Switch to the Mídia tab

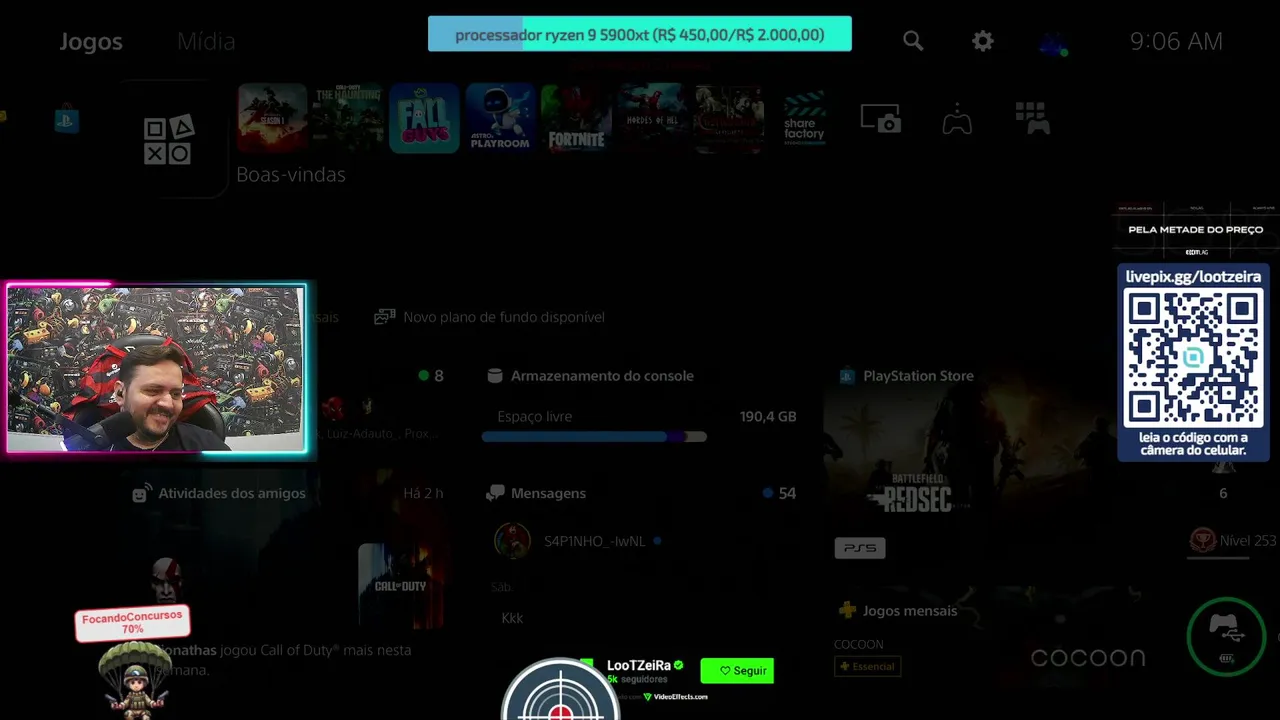pos(206,41)
